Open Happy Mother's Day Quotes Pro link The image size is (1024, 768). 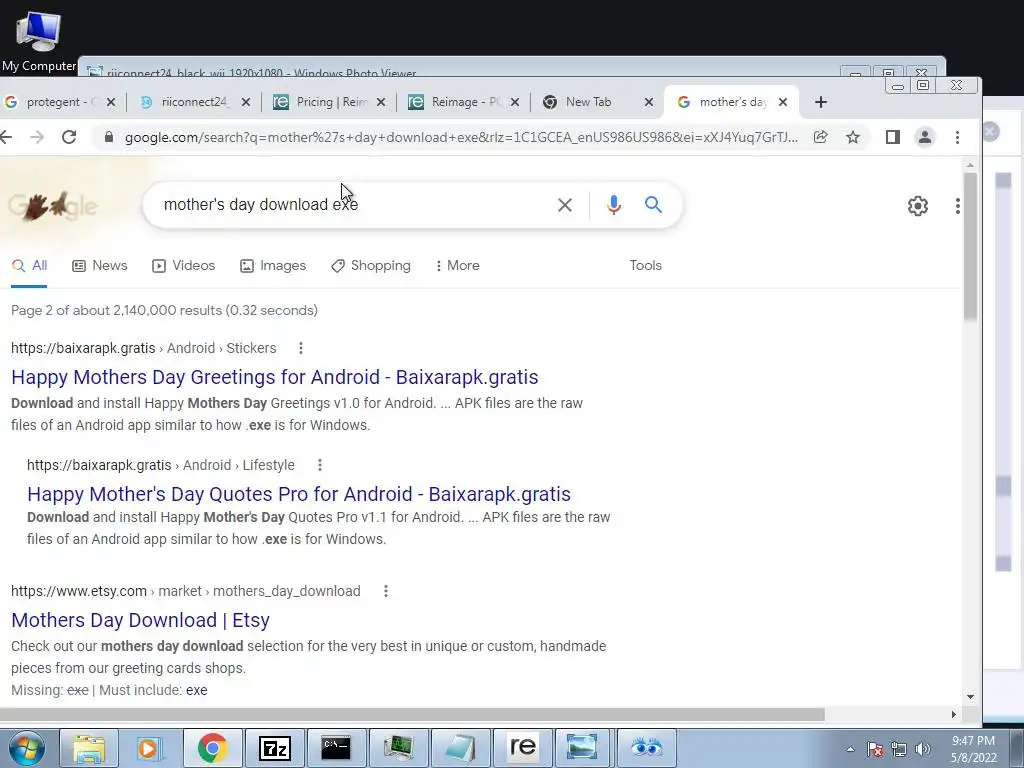[x=298, y=494]
